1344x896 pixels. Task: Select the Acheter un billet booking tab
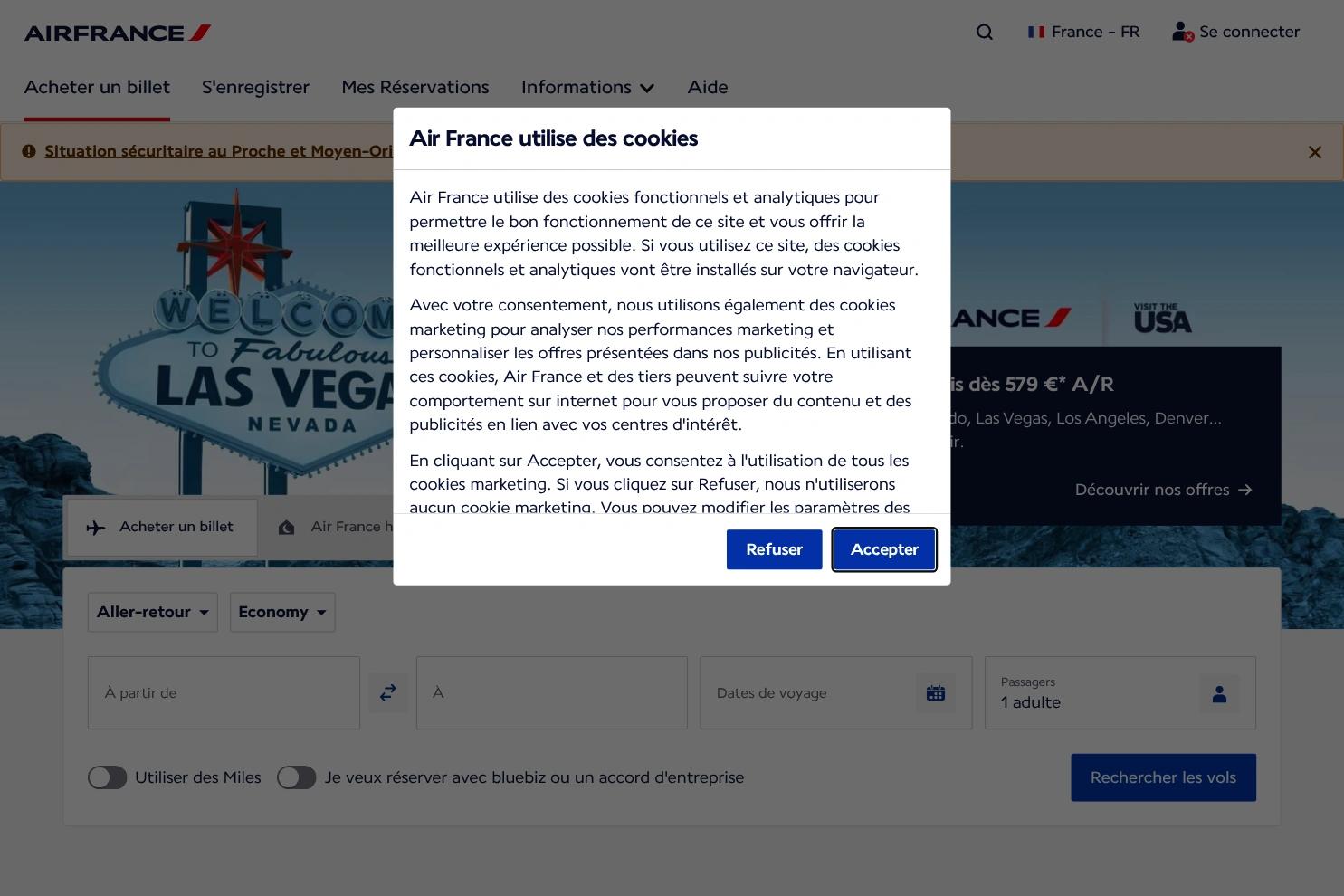(x=161, y=528)
